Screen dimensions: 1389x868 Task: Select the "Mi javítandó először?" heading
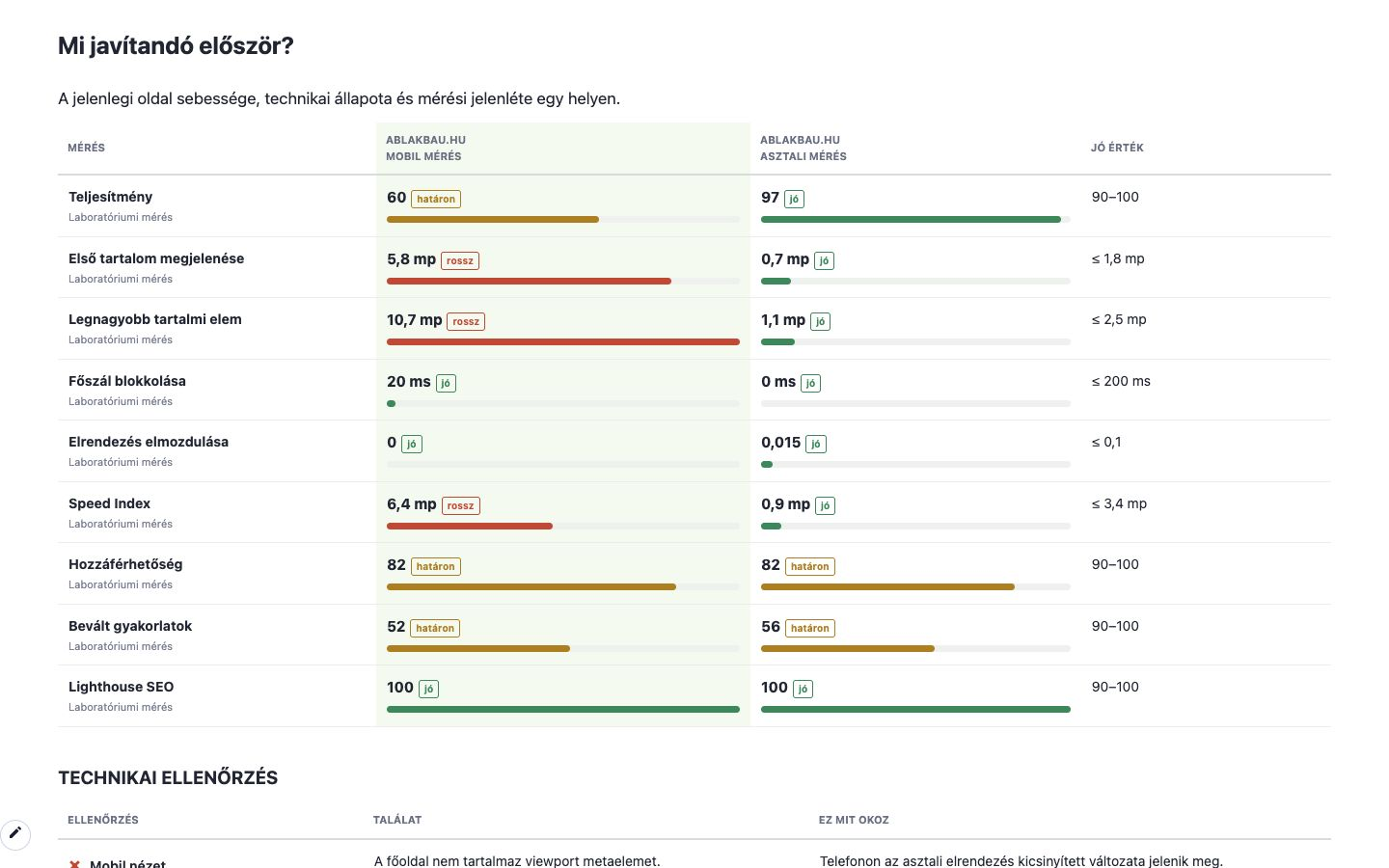tap(176, 46)
